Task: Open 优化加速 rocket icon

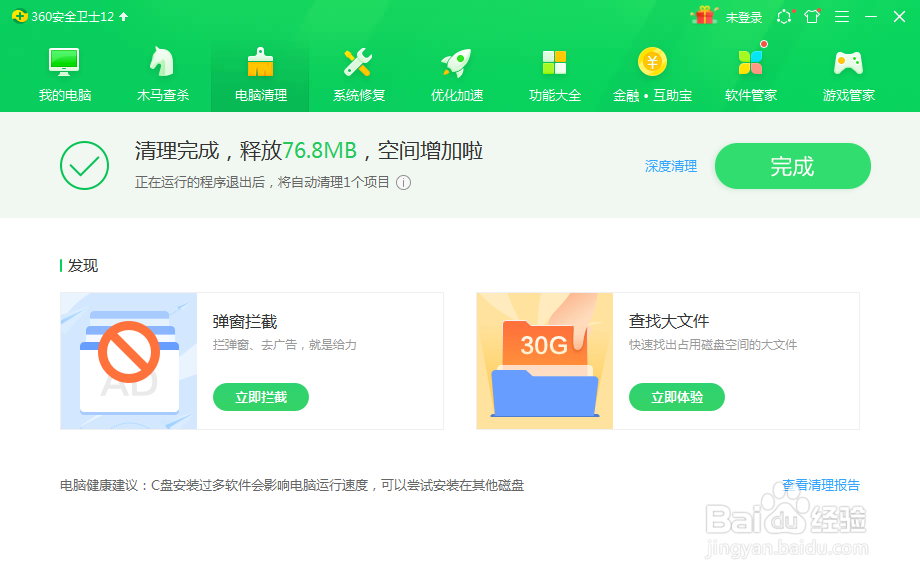Action: tap(456, 62)
